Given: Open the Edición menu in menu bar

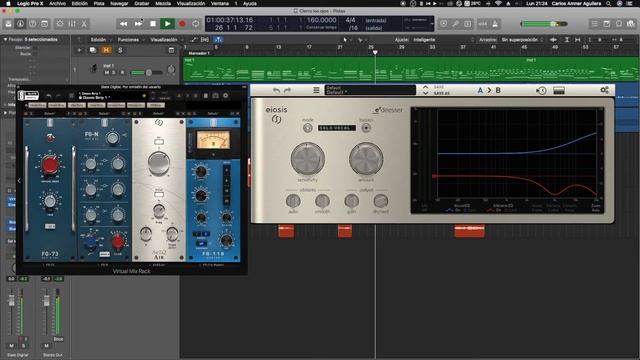Looking at the screenshot, I should (x=80, y=3).
